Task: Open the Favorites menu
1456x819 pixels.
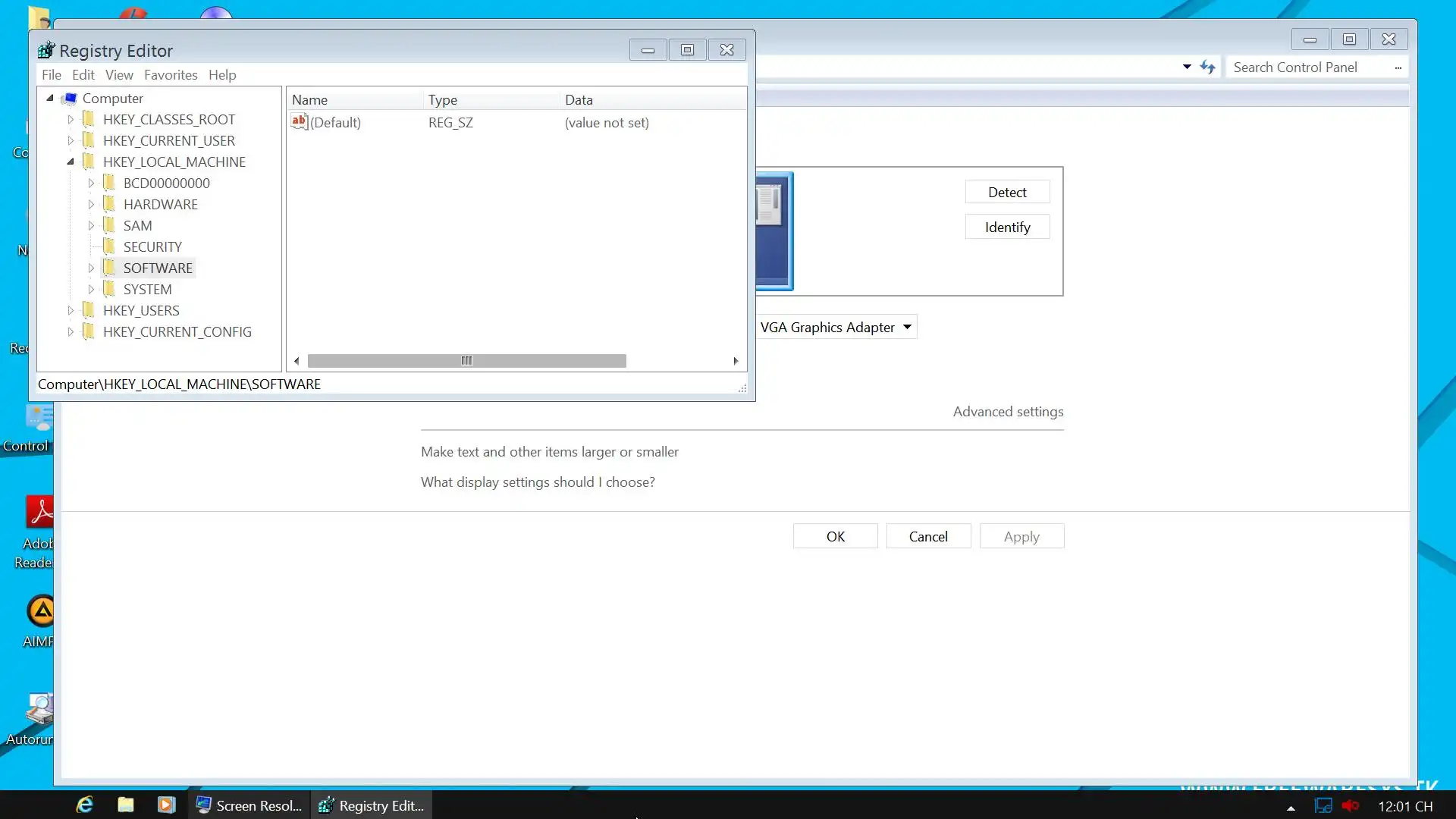Action: click(x=171, y=75)
